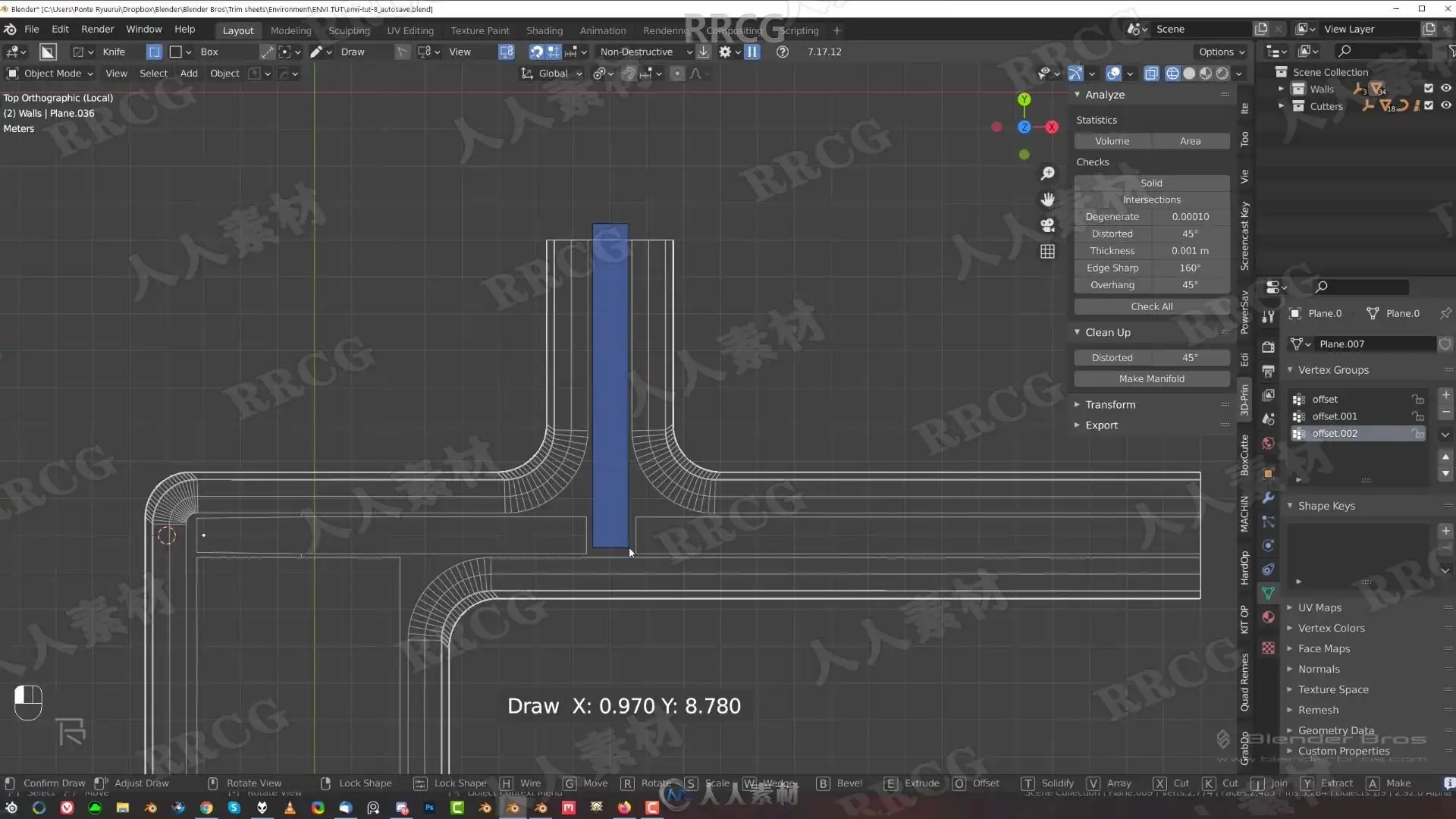Switch orthographic view with the grid icon
1456x819 pixels.
click(x=1047, y=252)
